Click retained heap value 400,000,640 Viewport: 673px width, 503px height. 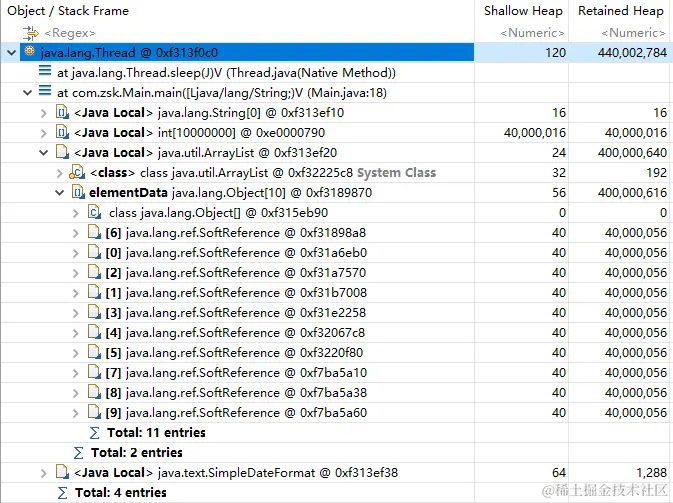(632, 153)
